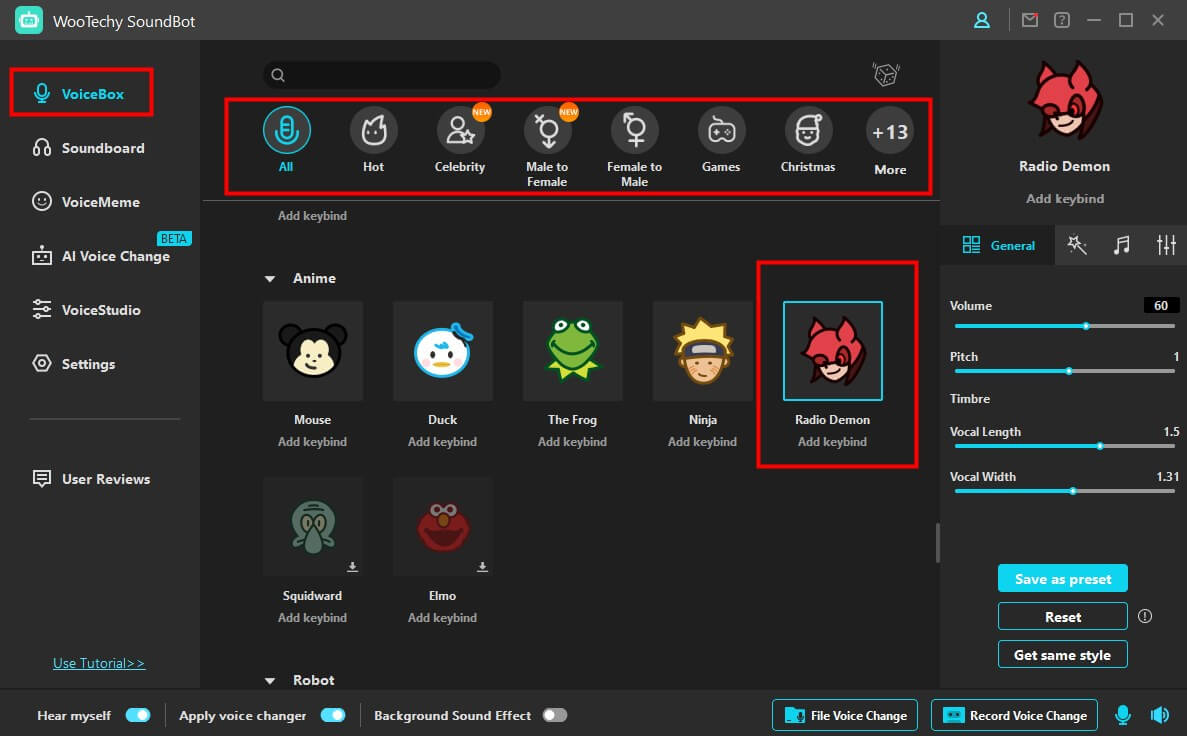Click the random dice icon

click(885, 75)
